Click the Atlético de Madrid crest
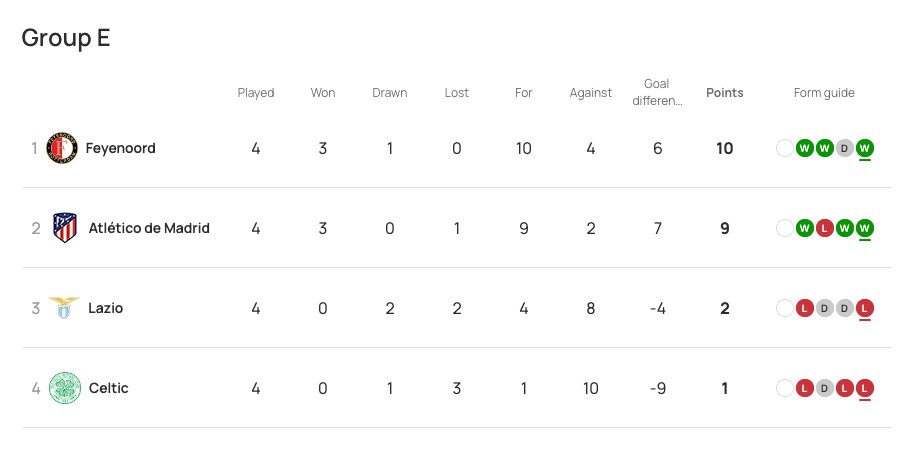This screenshot has width=914, height=451. [x=65, y=228]
